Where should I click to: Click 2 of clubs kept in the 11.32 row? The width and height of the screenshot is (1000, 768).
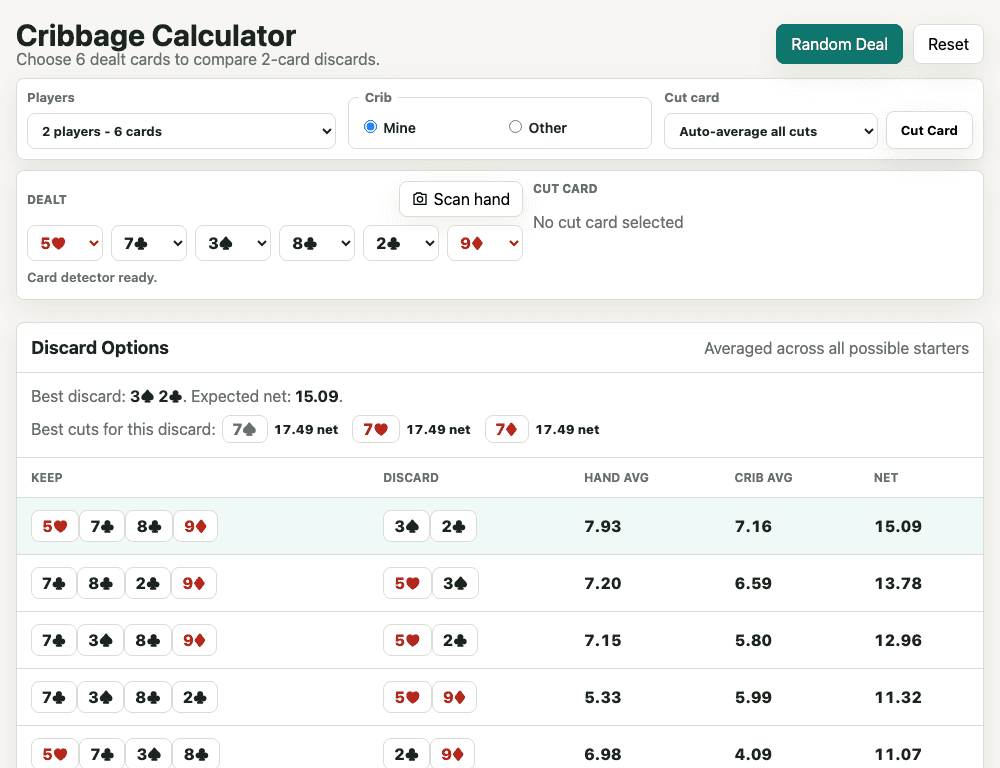click(195, 697)
